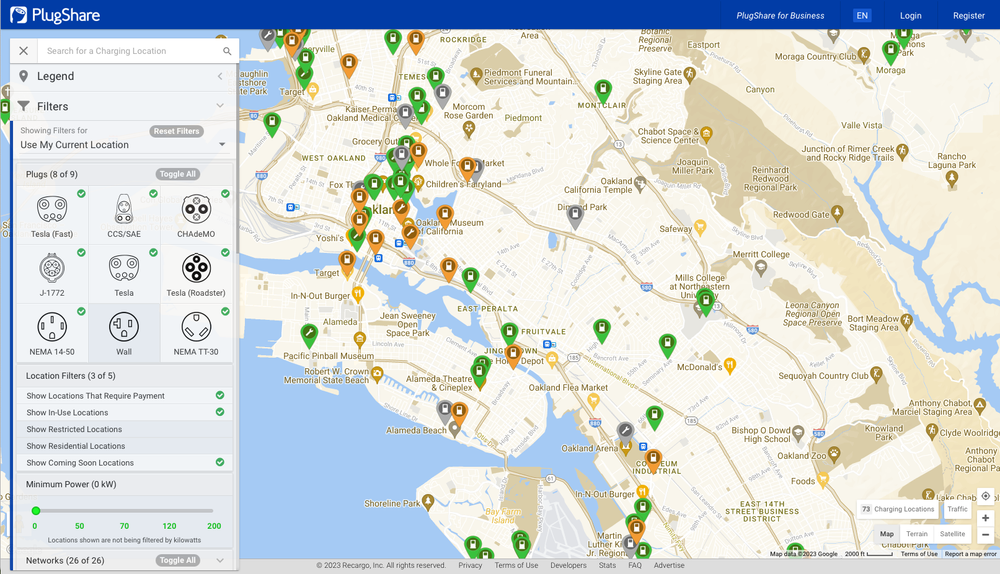Toggle the NEMA TT-30 plug filter
Screen dimensions: 1000x574
[196, 333]
